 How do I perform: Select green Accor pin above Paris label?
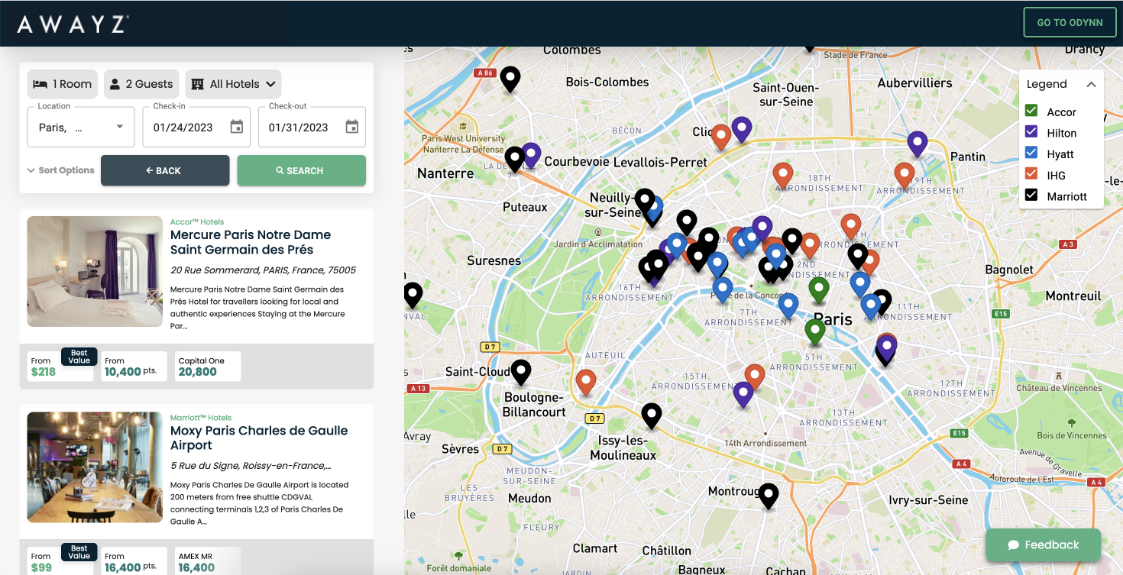pyautogui.click(x=819, y=290)
